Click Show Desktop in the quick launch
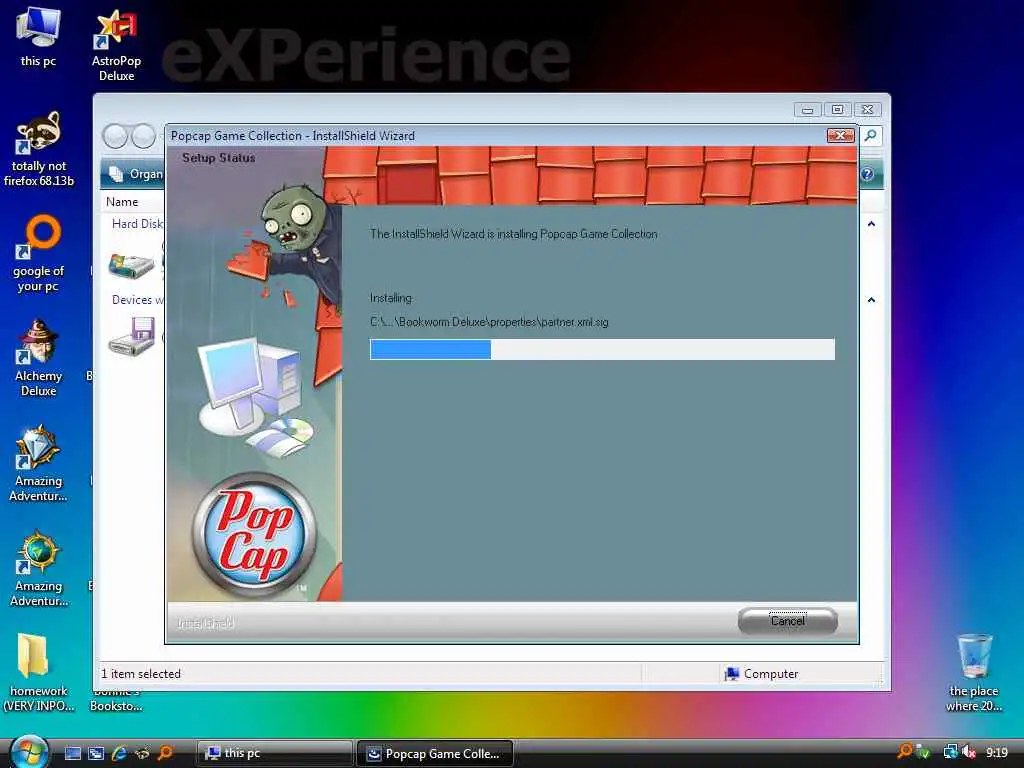The image size is (1024, 768). coord(72,753)
